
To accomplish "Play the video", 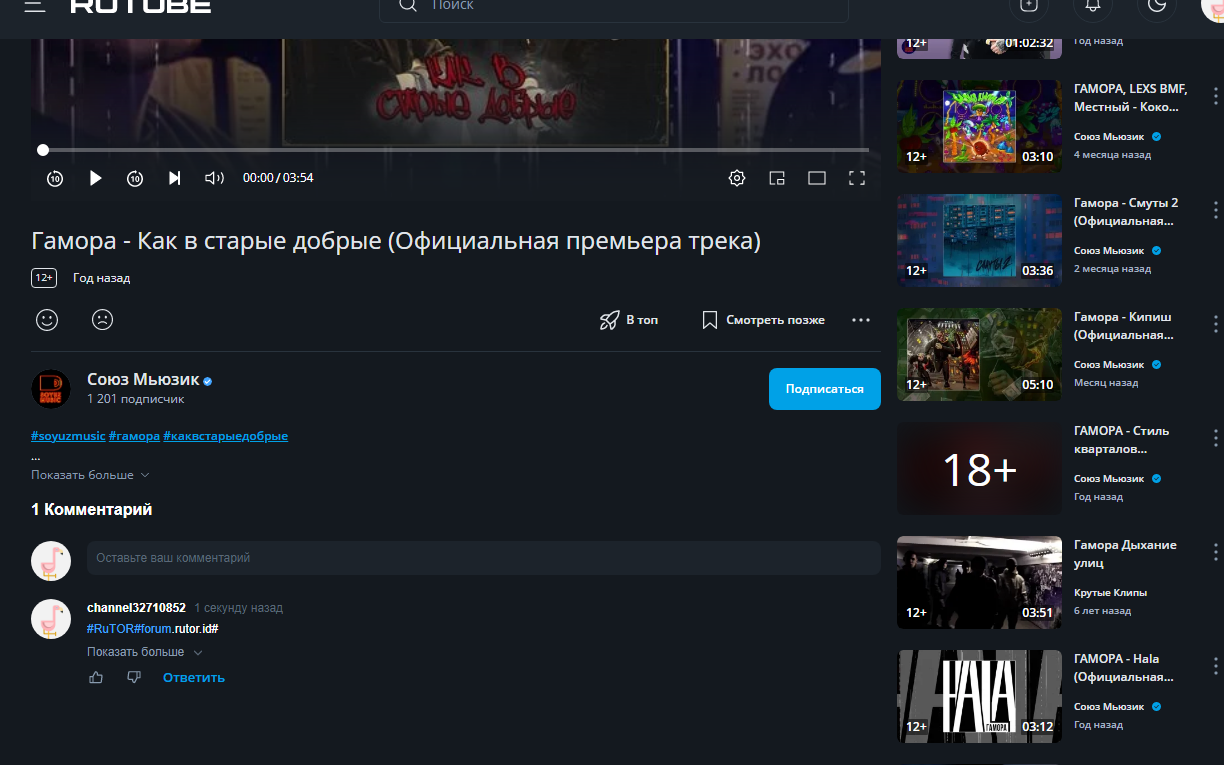I will click(x=95, y=178).
